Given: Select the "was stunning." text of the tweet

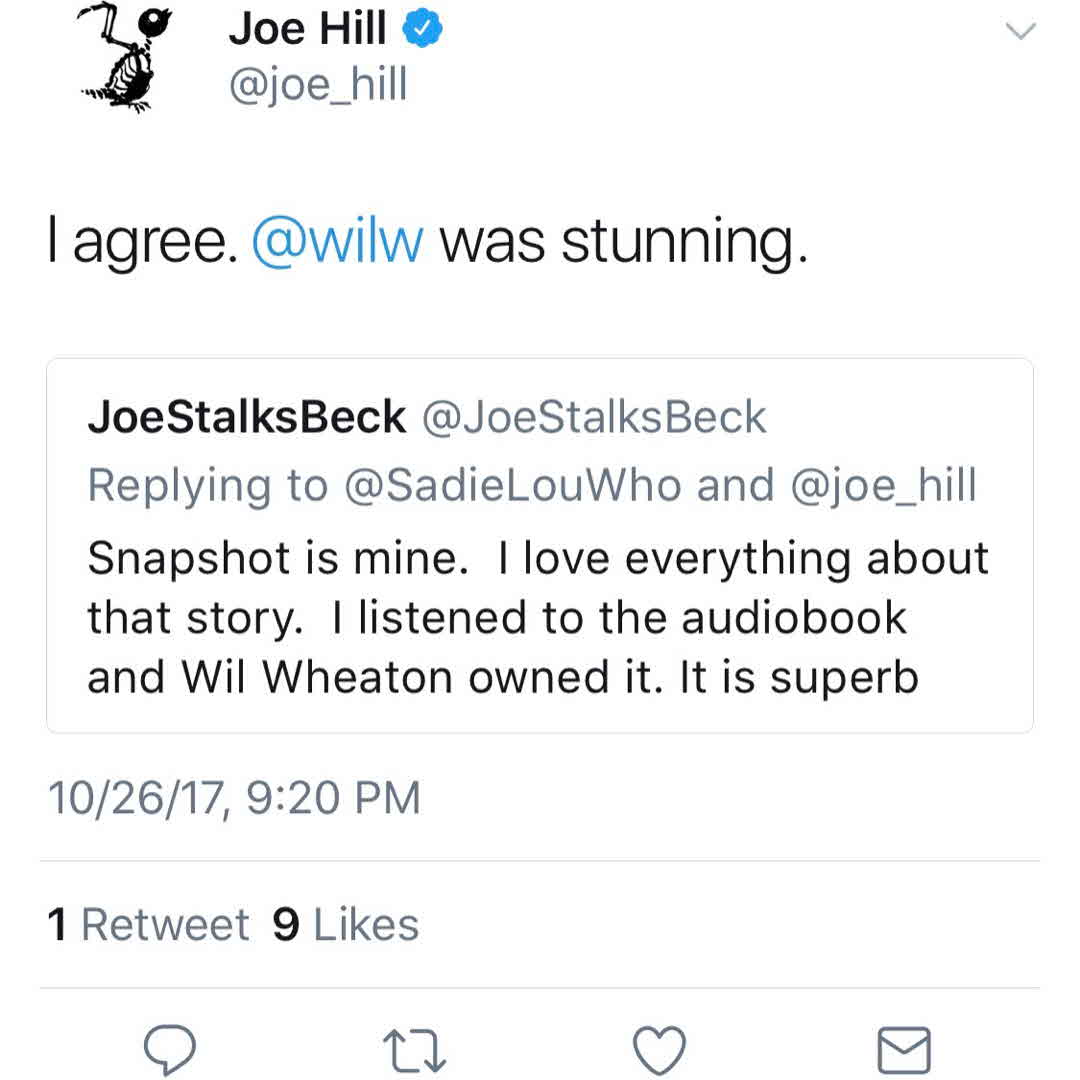Looking at the screenshot, I should (x=623, y=243).
